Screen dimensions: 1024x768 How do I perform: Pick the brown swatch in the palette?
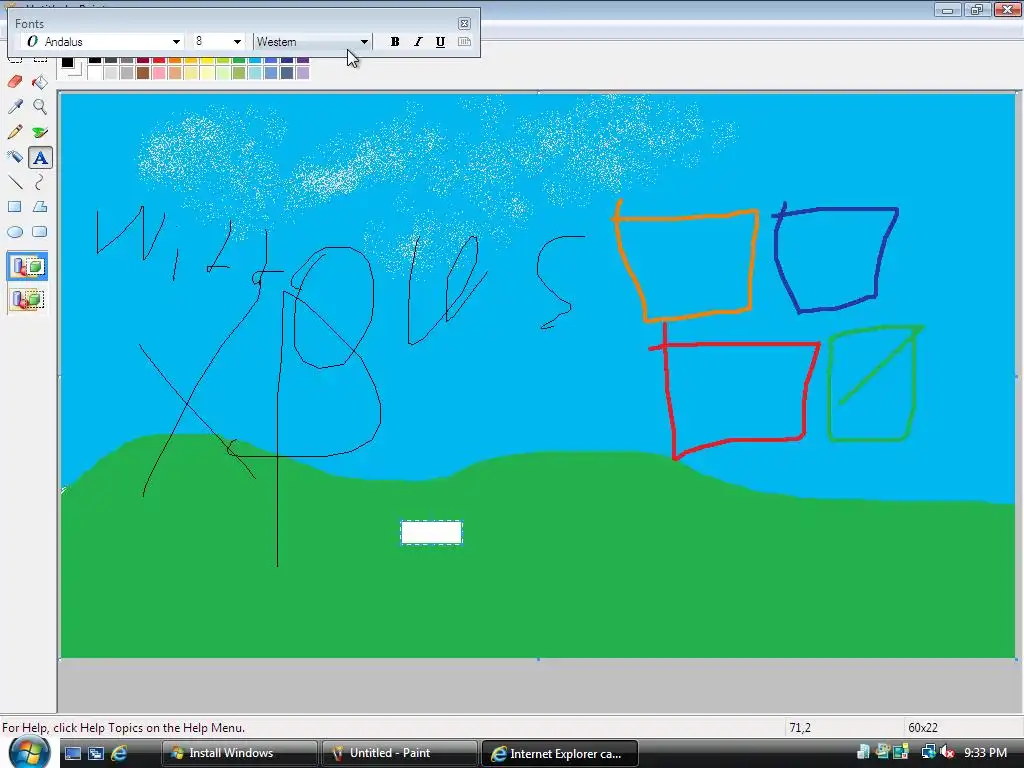(142, 72)
